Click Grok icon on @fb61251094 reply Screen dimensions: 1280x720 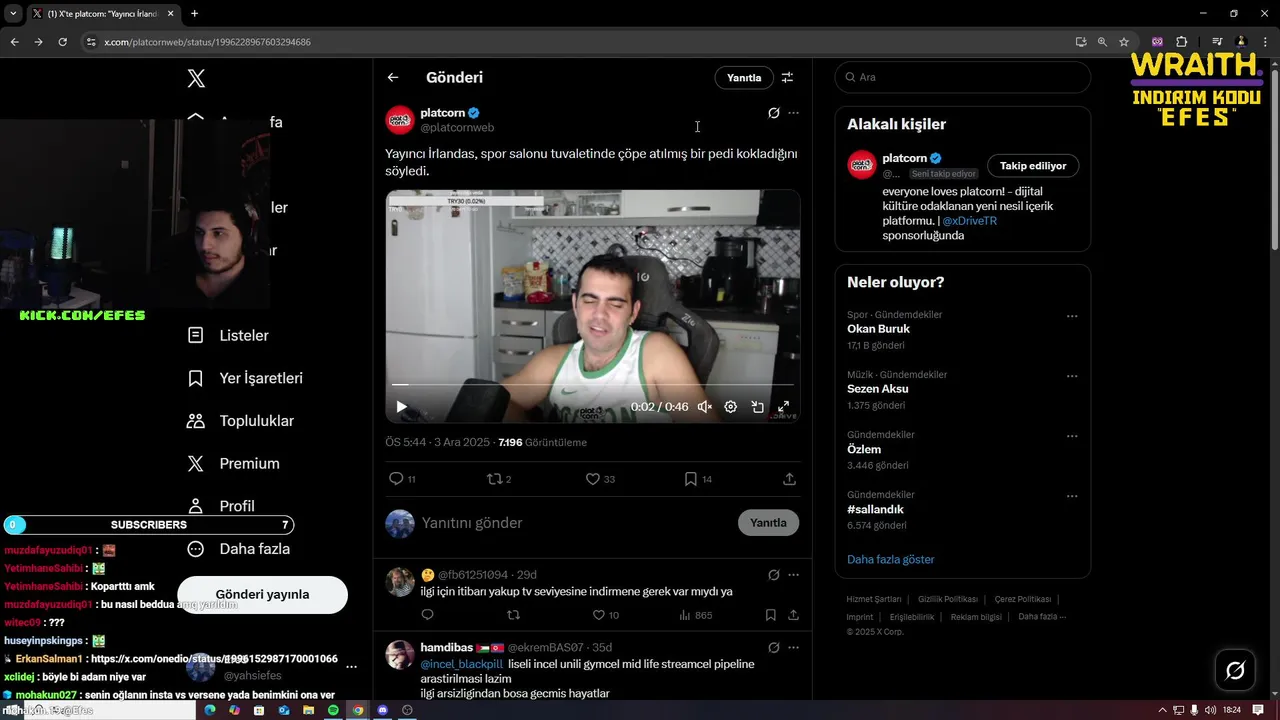click(x=773, y=575)
